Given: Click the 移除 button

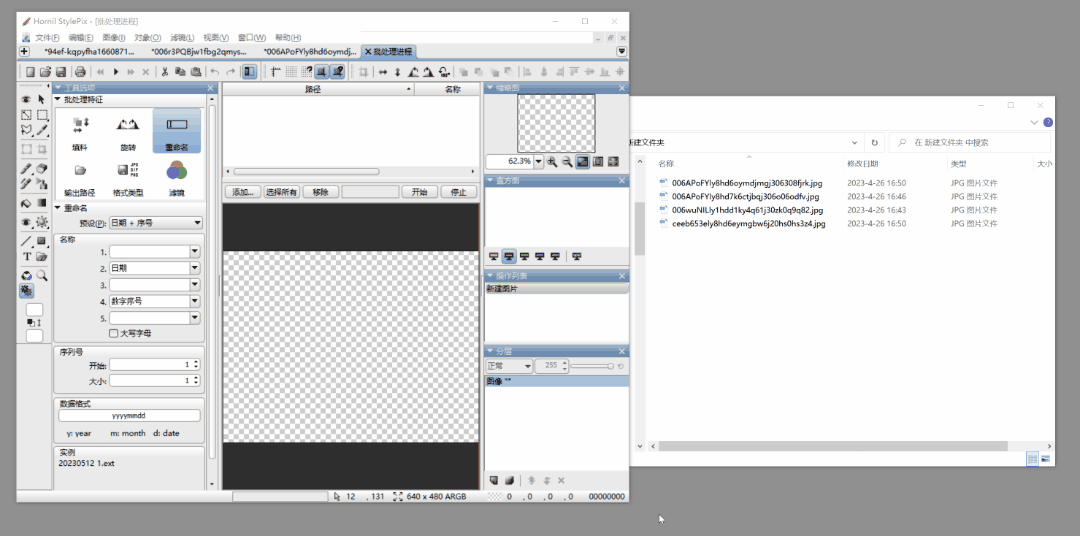Looking at the screenshot, I should click(320, 192).
